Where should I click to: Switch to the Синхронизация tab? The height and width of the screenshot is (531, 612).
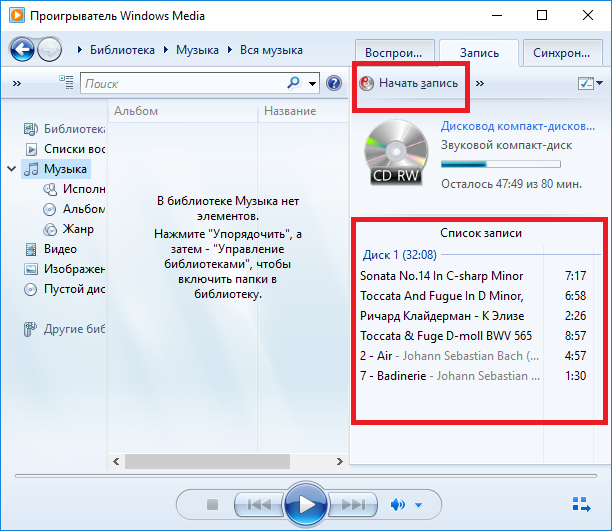point(562,53)
